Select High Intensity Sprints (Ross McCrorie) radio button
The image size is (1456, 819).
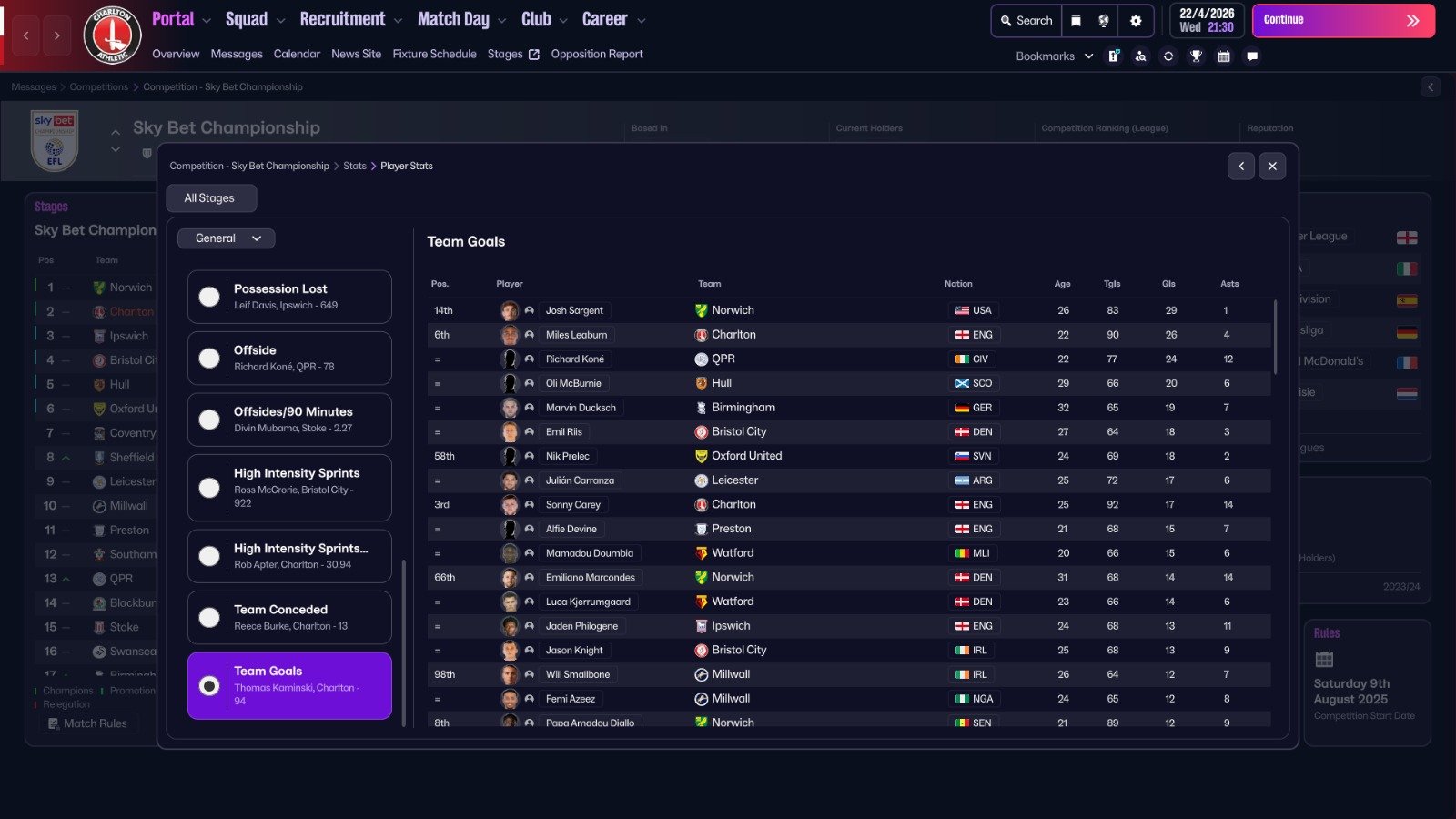(209, 488)
